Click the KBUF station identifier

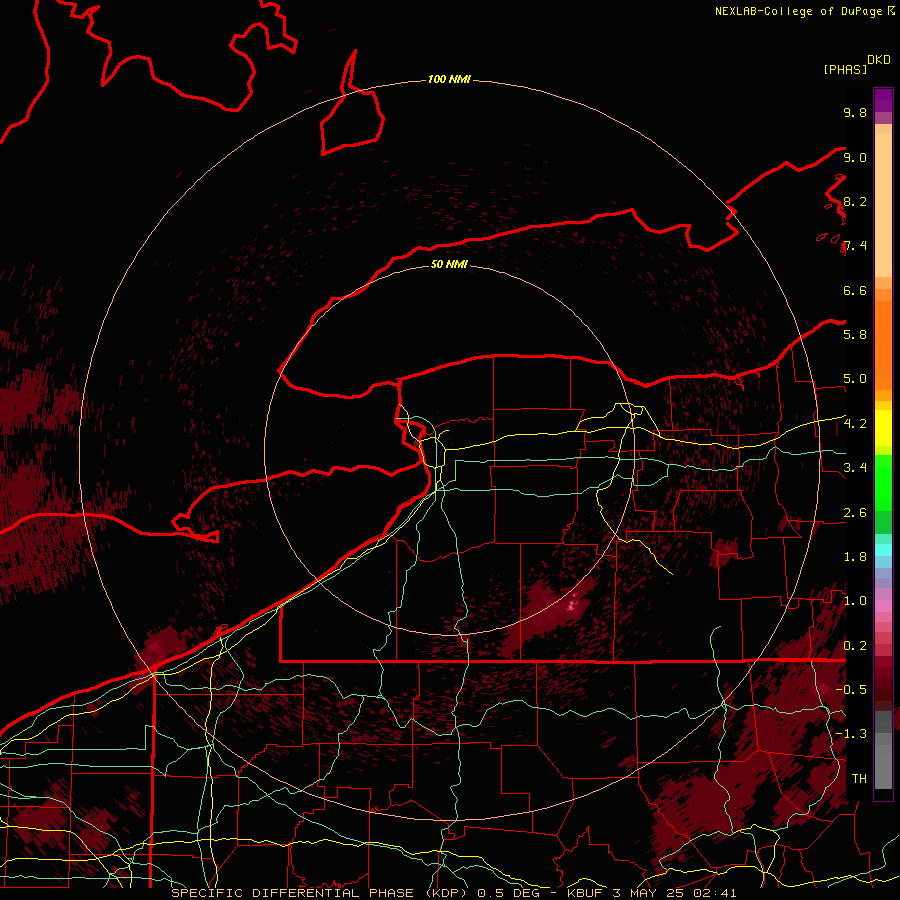coord(587,893)
